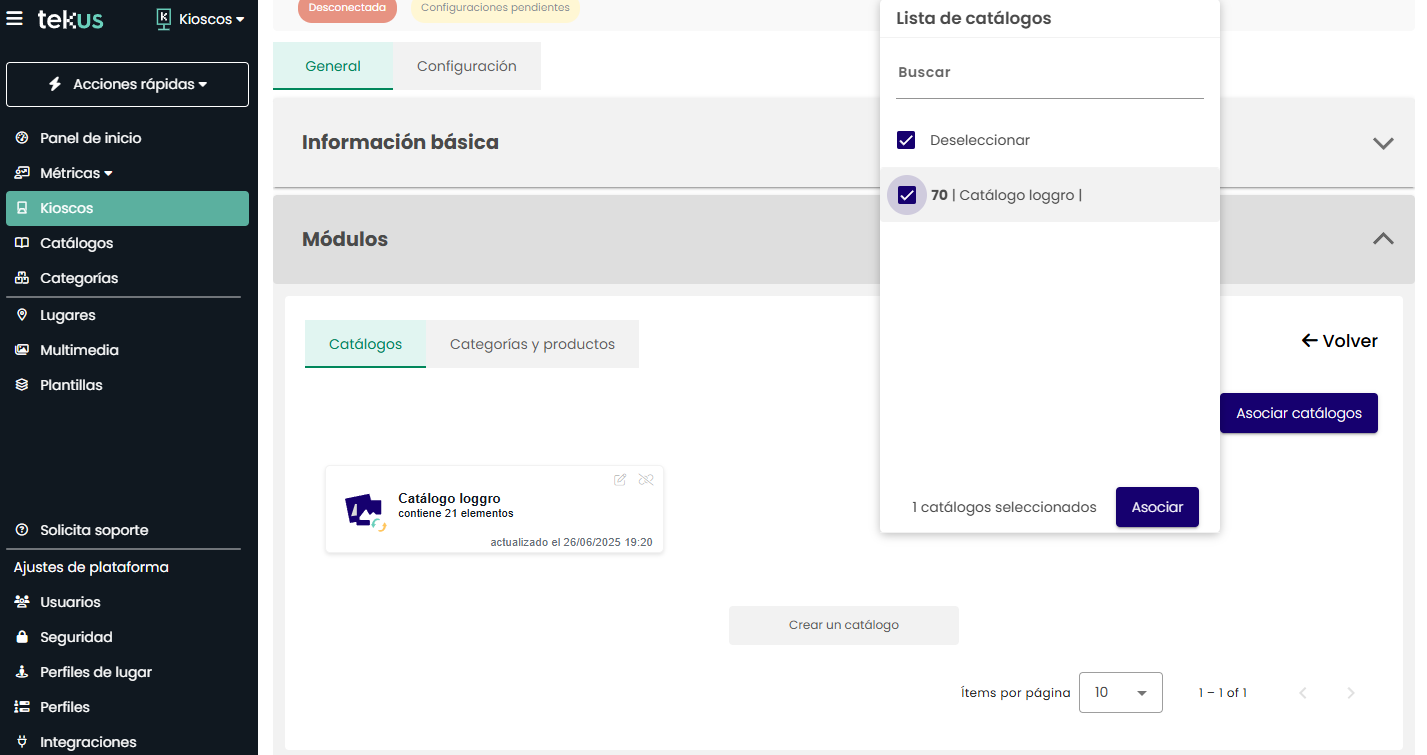Switch to the Configuración tab
The width and height of the screenshot is (1427, 755).
coord(466,66)
